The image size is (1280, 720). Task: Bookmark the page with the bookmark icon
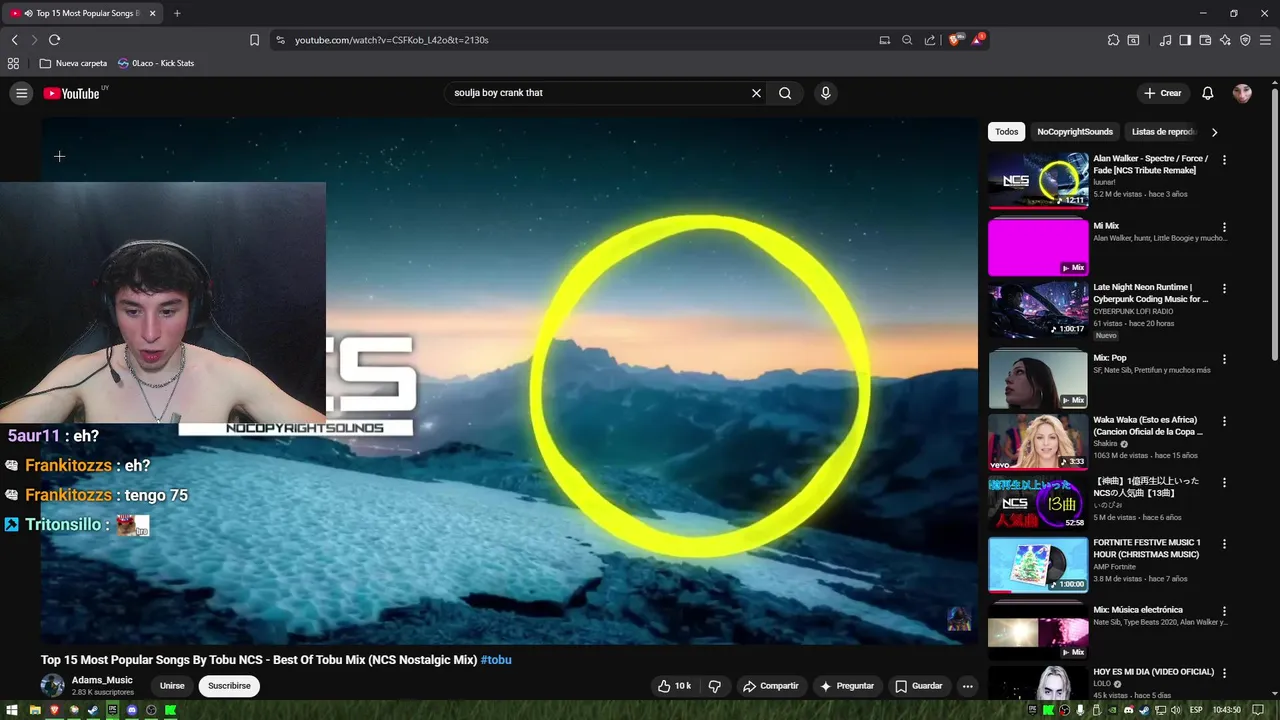click(254, 40)
